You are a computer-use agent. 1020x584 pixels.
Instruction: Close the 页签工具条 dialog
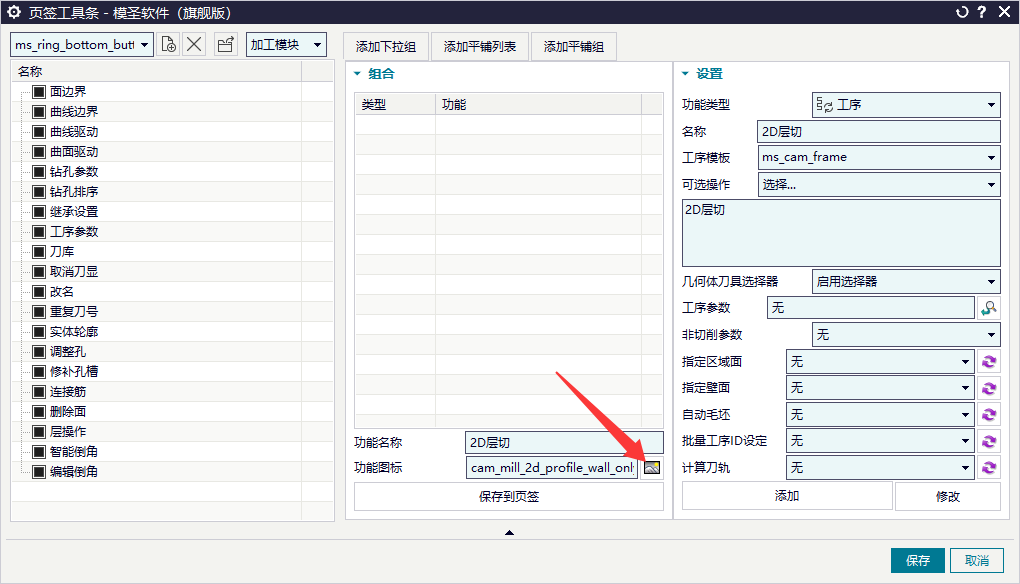1004,12
